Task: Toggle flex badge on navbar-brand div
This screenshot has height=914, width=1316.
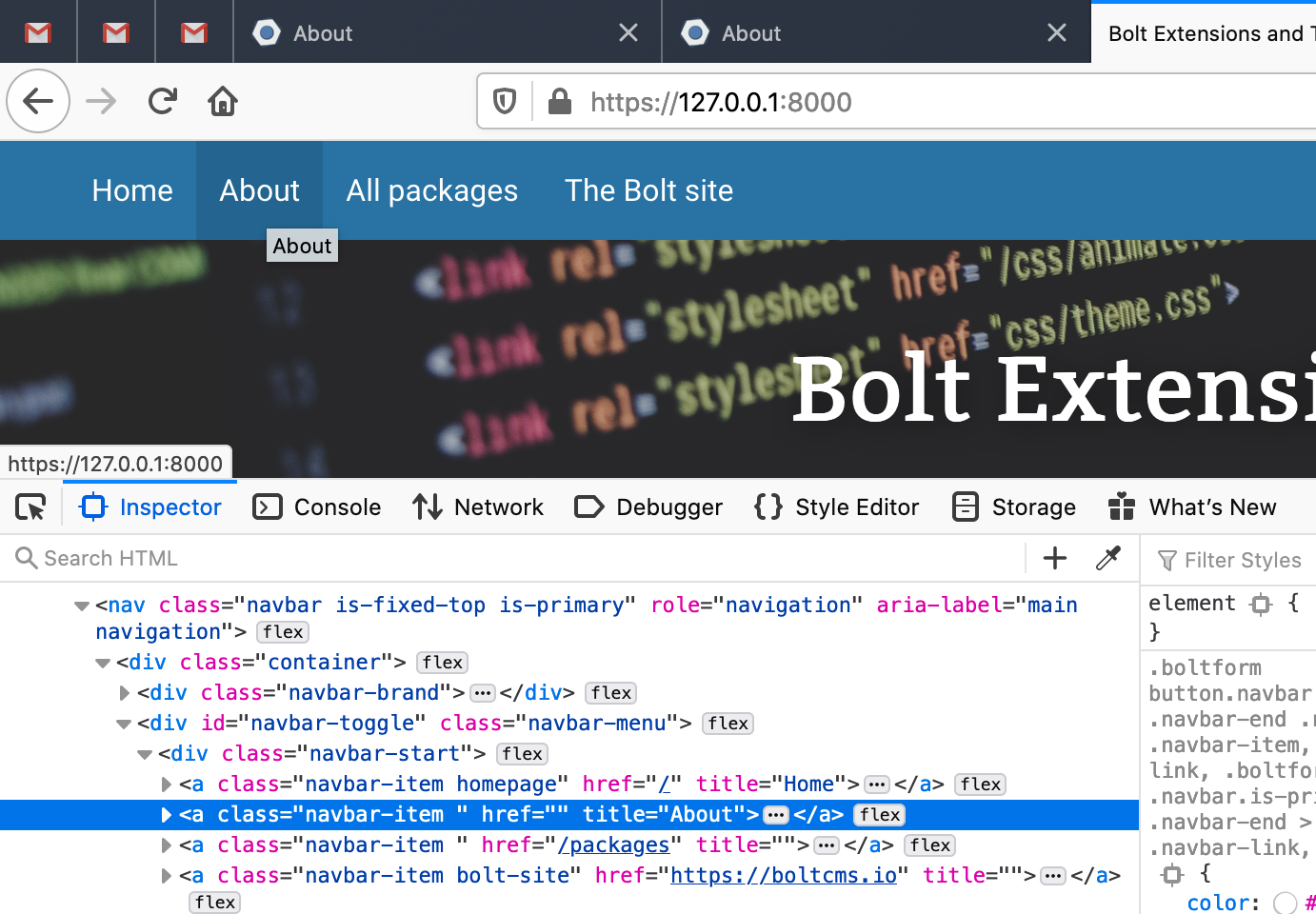Action: click(x=611, y=693)
